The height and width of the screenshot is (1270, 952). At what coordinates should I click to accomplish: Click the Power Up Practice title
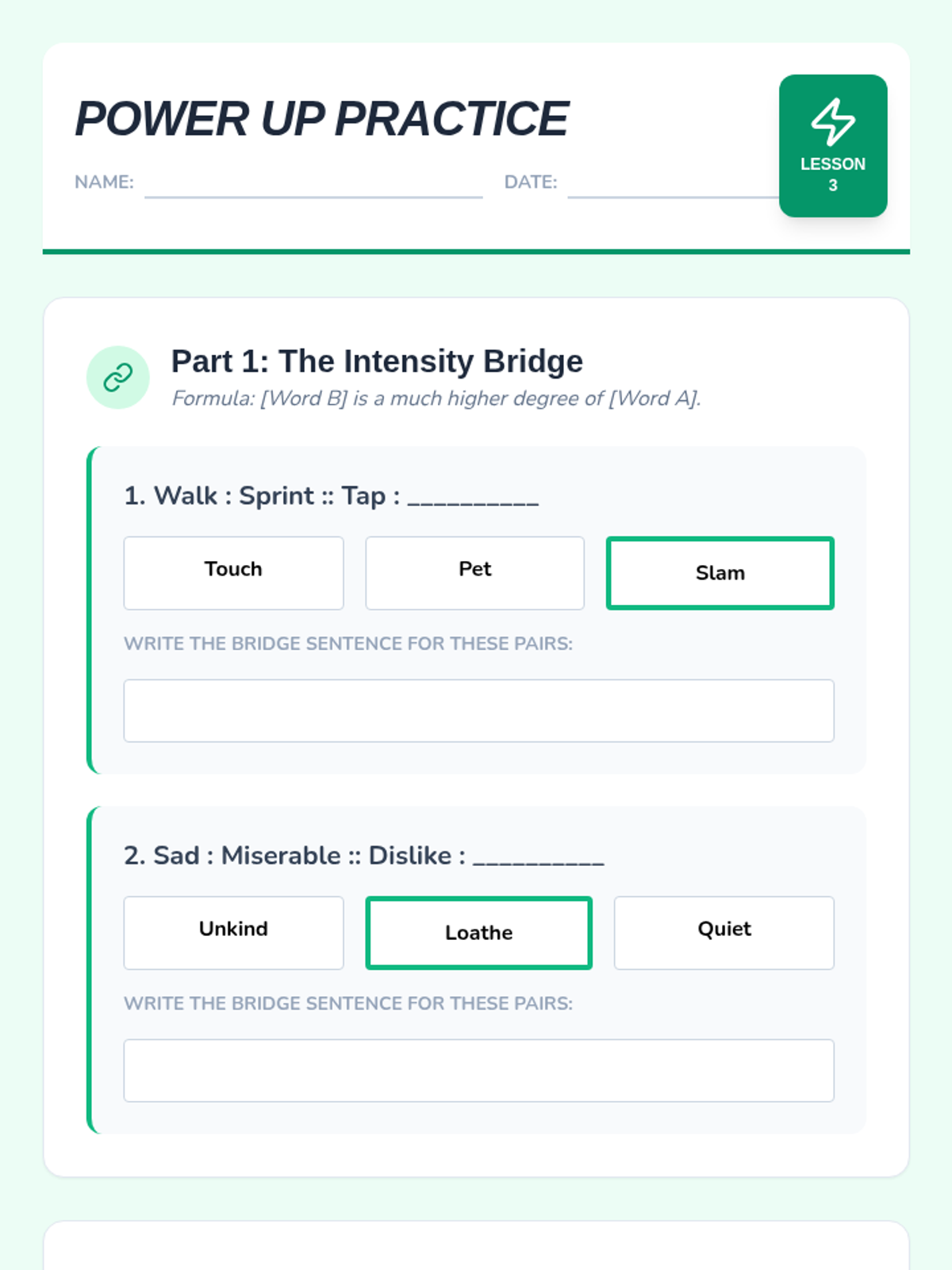(x=321, y=119)
